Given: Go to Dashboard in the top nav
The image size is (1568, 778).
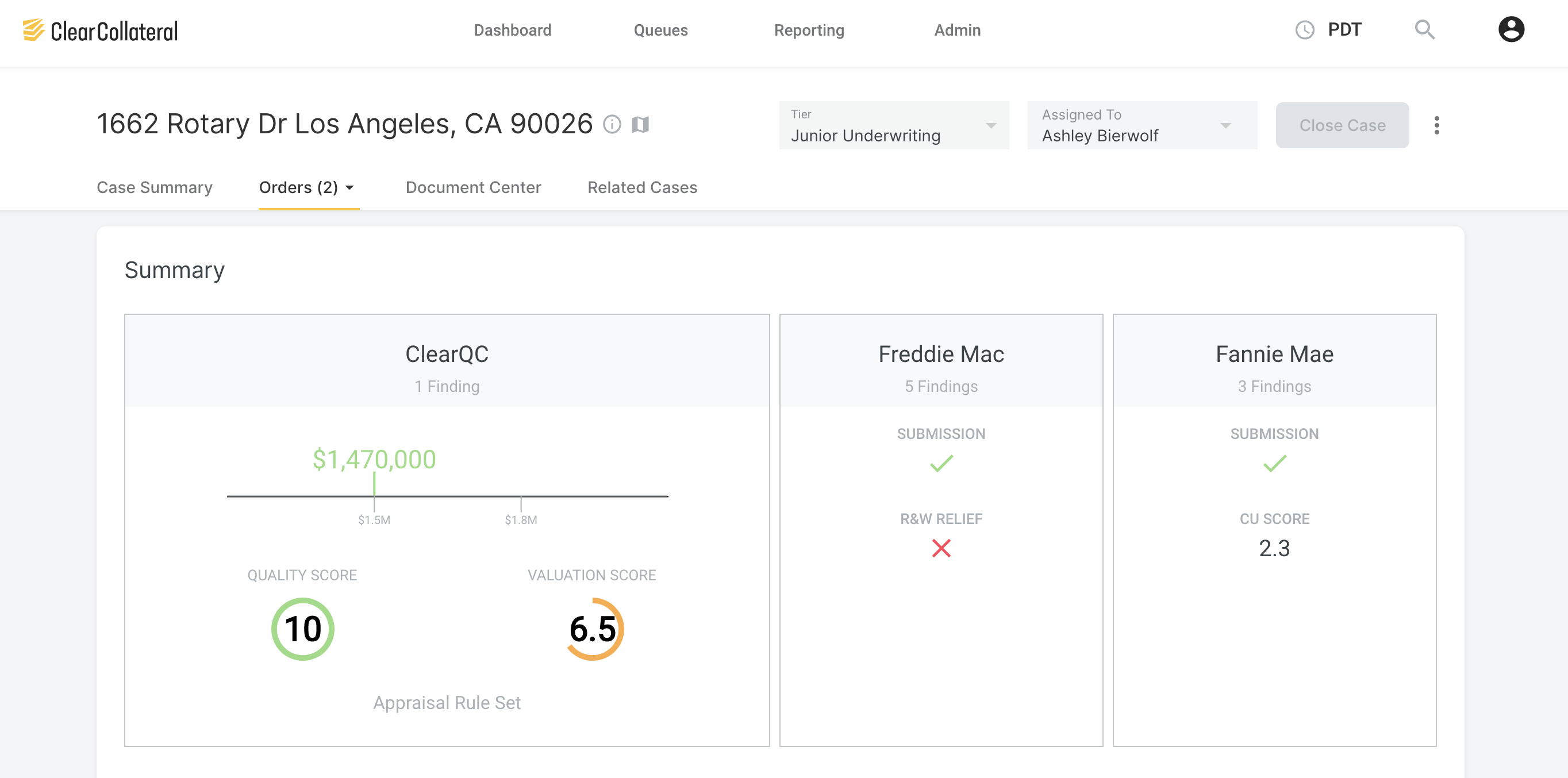Looking at the screenshot, I should point(513,30).
